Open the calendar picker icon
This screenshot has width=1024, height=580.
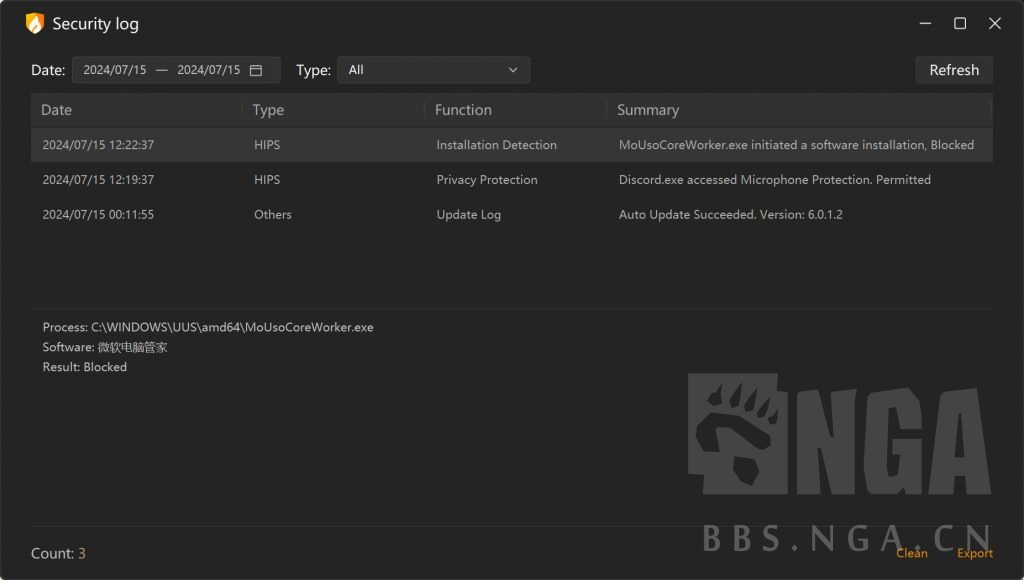(256, 70)
